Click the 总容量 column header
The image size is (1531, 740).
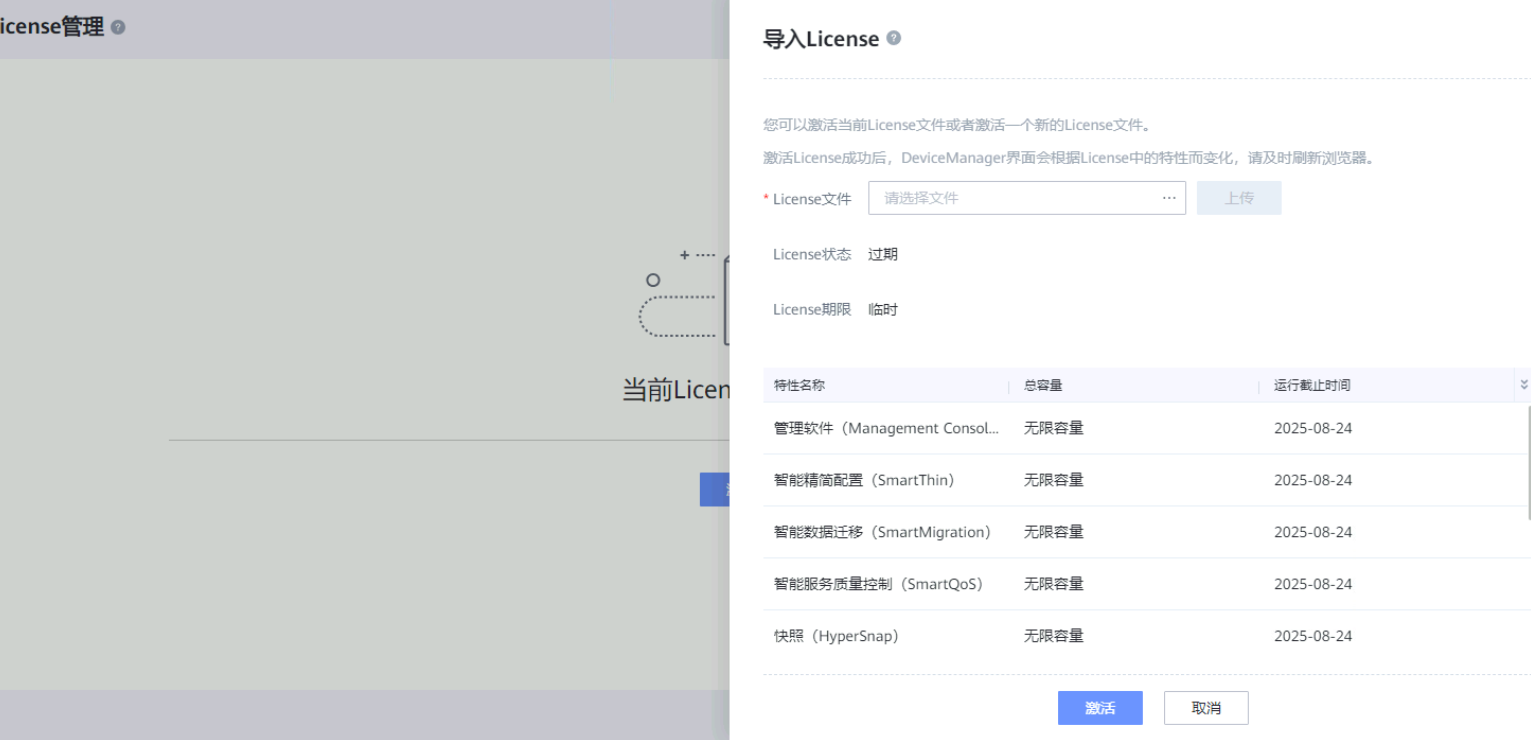tap(1043, 386)
